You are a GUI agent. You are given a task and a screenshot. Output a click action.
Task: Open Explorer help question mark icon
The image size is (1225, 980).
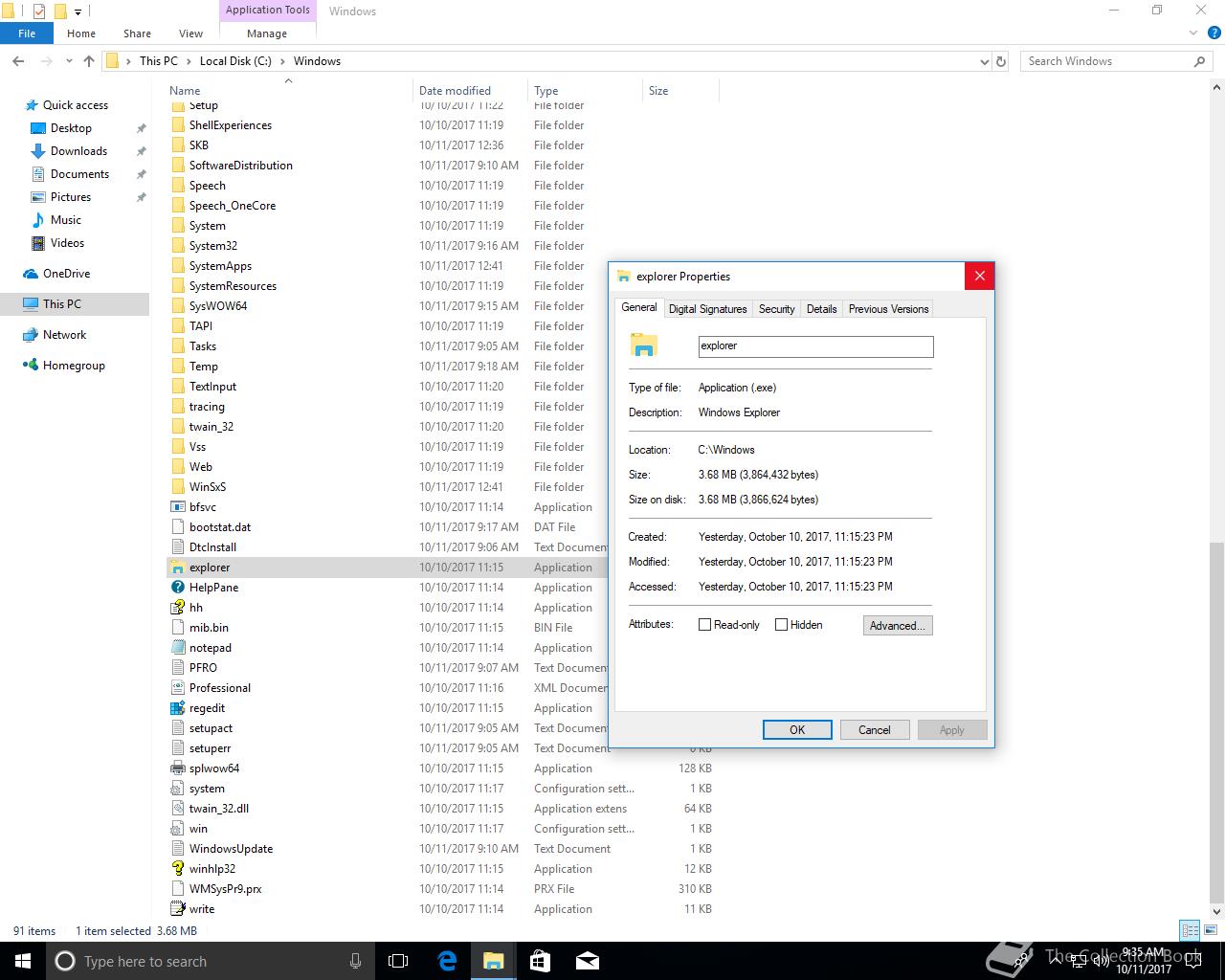click(1213, 33)
